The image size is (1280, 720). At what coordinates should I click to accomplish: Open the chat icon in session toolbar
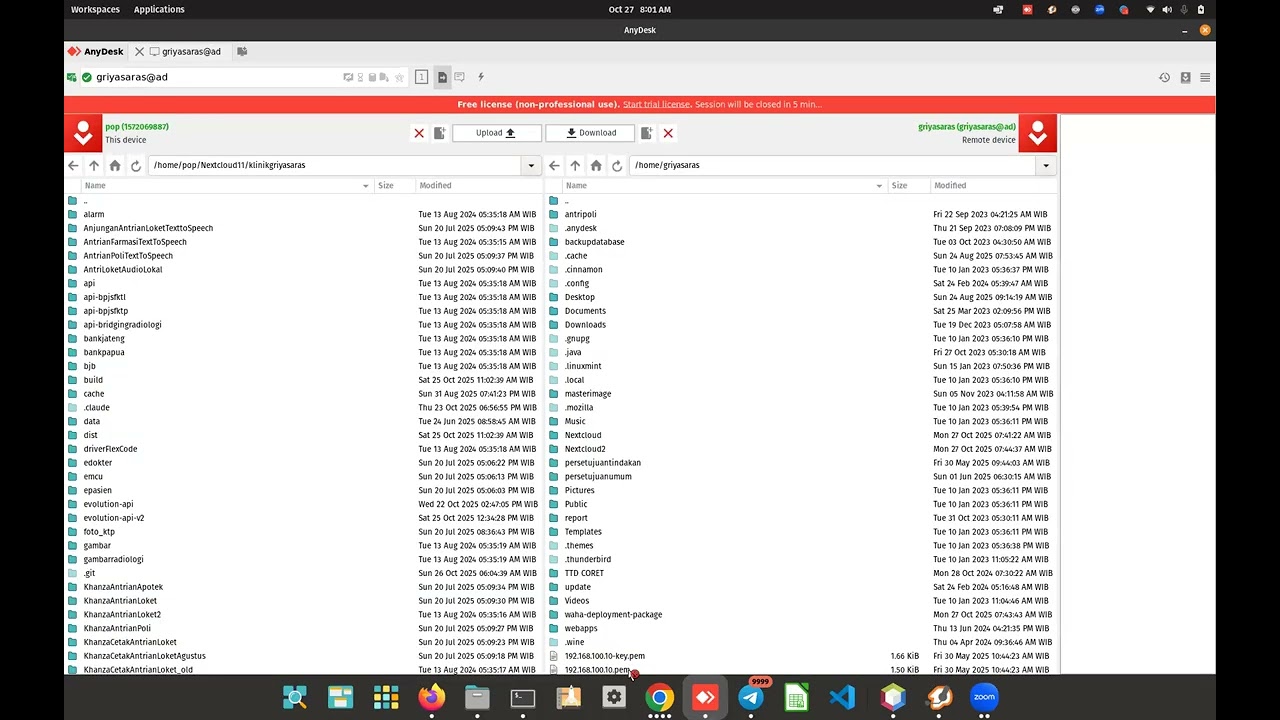point(460,77)
